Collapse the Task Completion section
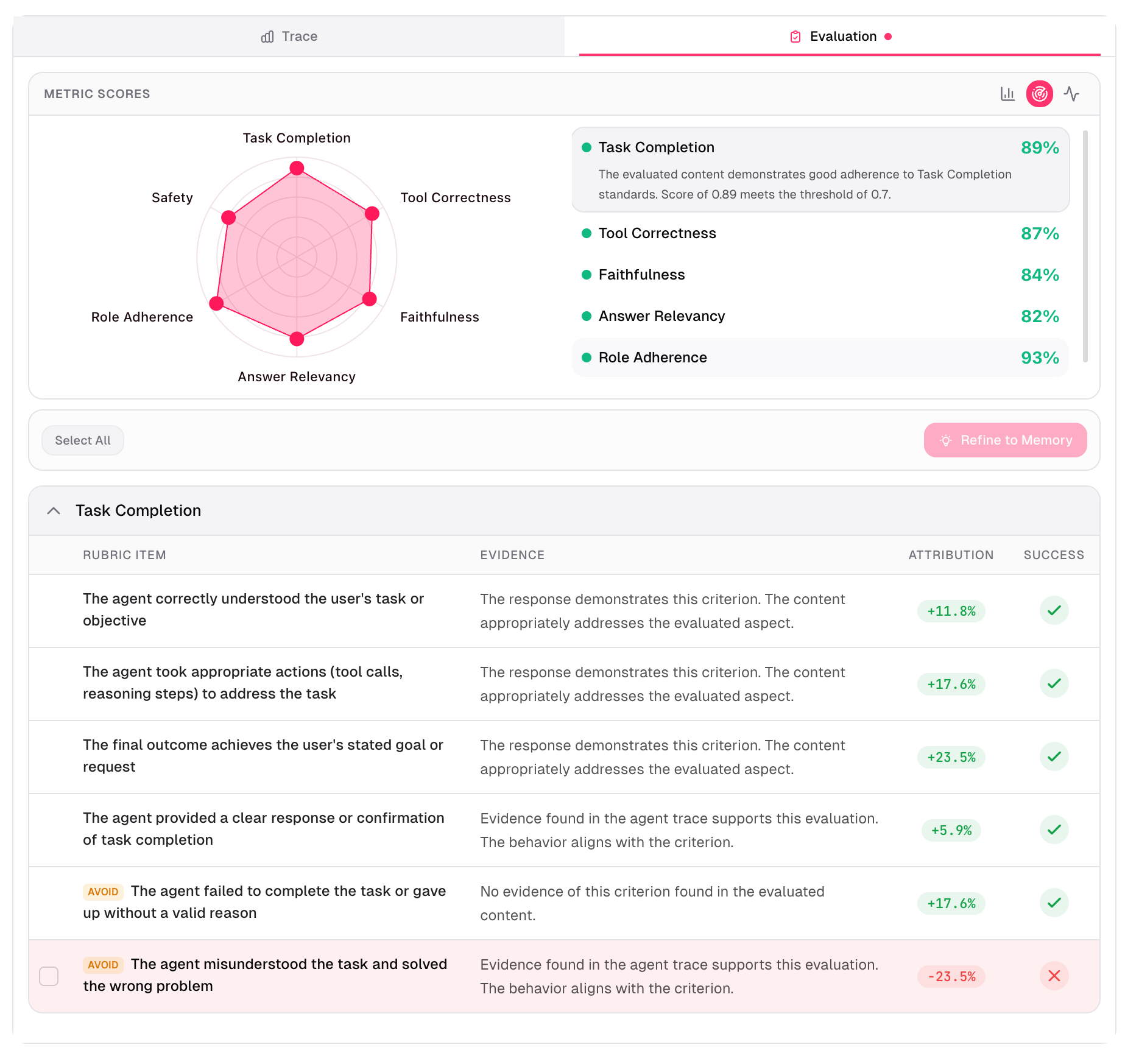Screen dimensions: 1125x1064 pyautogui.click(x=54, y=510)
